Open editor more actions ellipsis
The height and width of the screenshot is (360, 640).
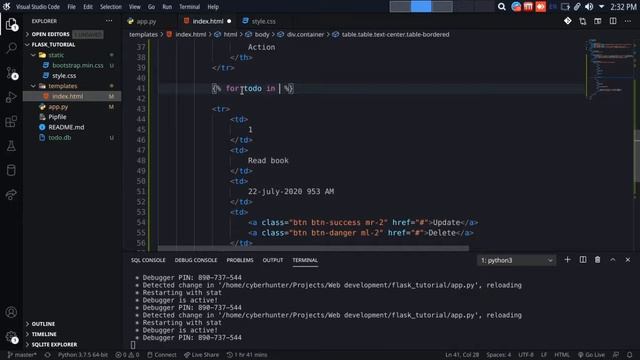[x=628, y=21]
